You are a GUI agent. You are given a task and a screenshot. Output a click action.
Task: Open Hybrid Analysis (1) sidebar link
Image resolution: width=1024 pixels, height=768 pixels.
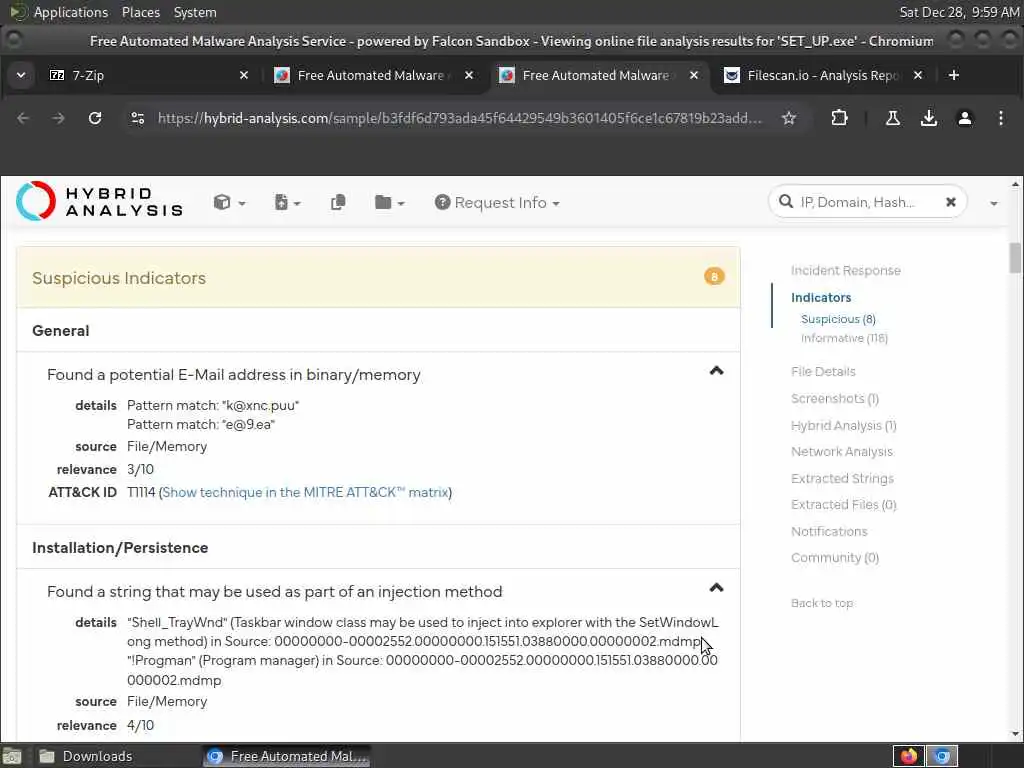843,426
